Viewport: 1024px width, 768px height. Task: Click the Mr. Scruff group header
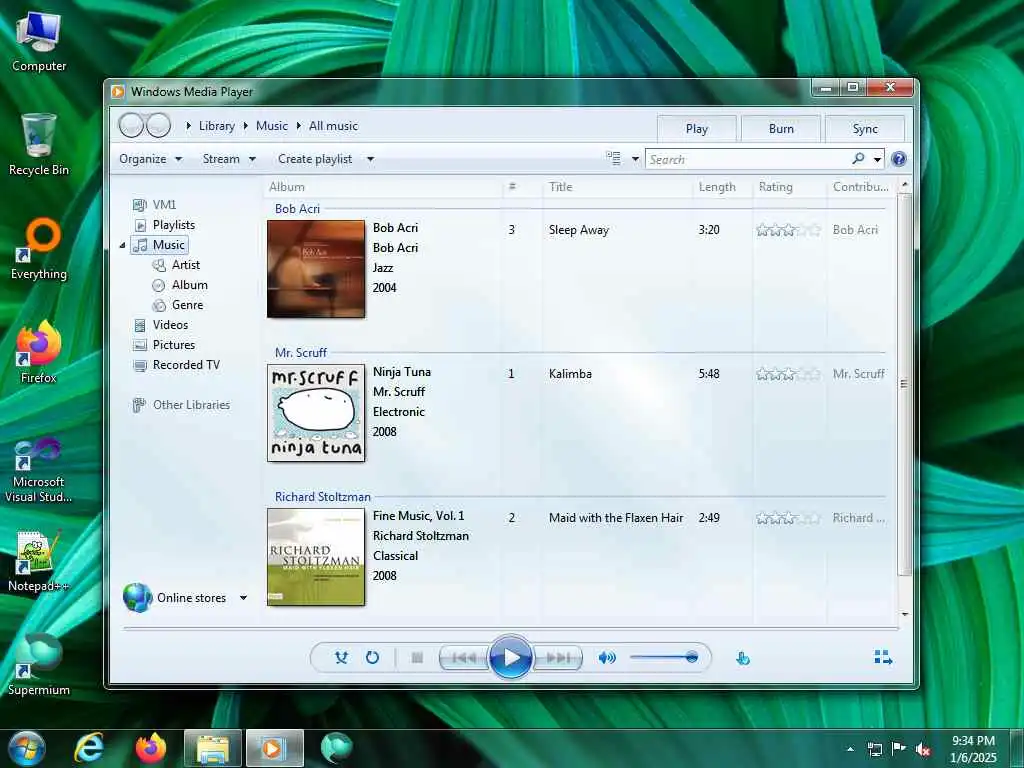click(x=300, y=353)
